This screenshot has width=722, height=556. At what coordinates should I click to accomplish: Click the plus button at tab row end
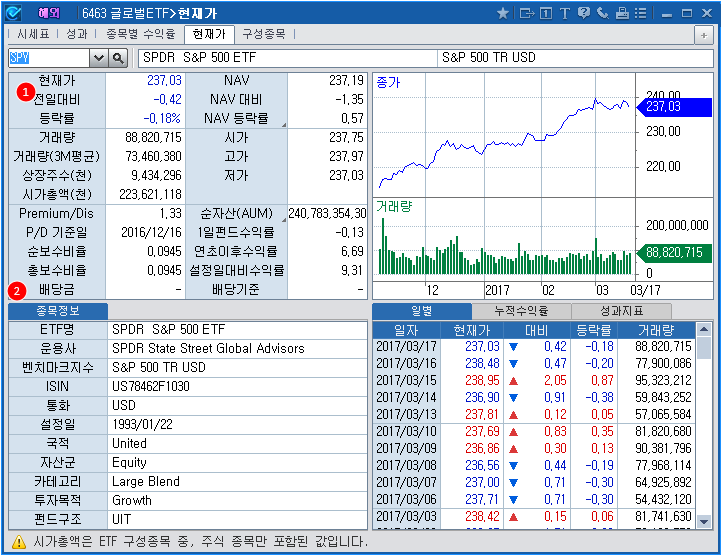point(704,35)
